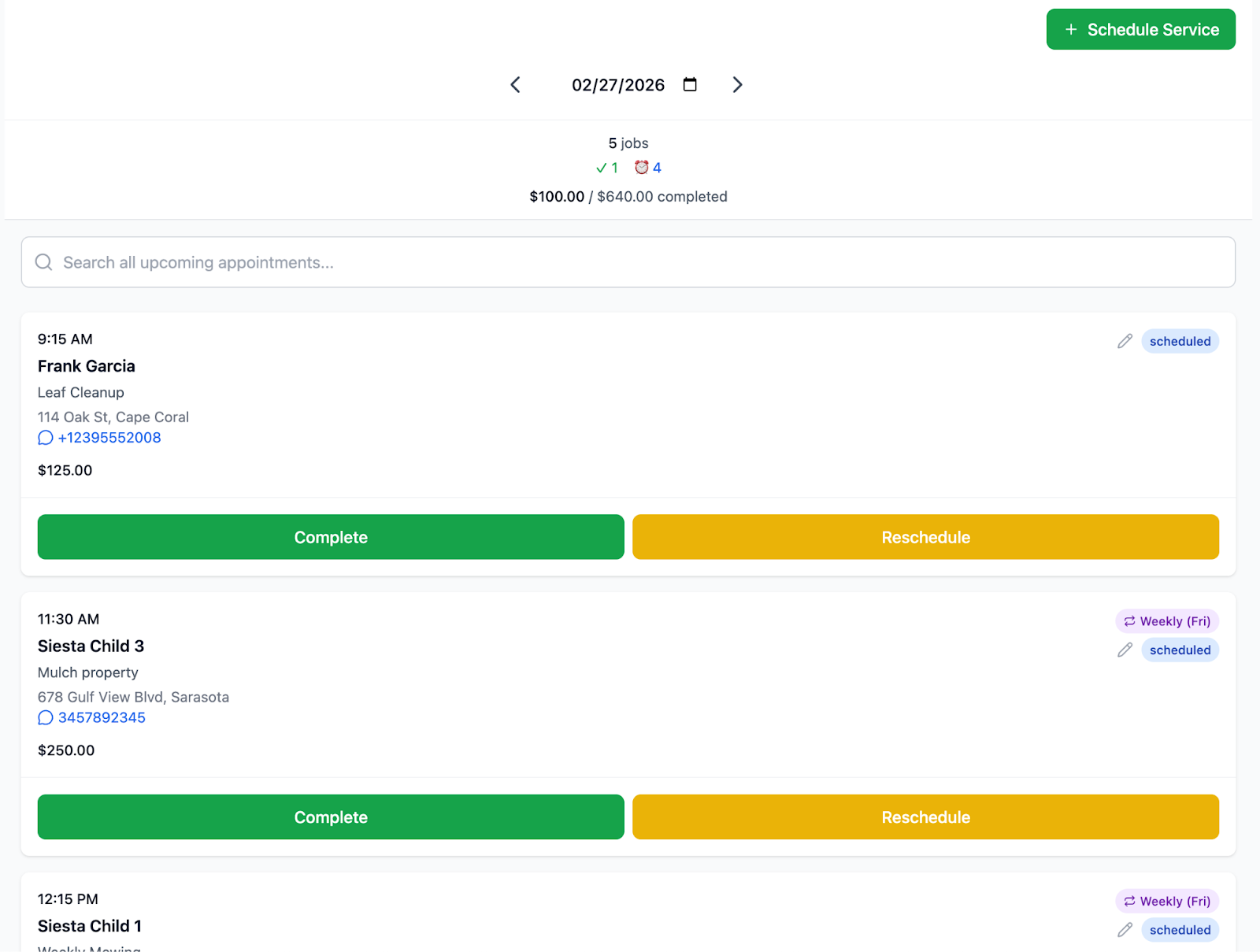
Task: Click the pencil icon on Siesta Child 1's job
Action: (x=1124, y=929)
